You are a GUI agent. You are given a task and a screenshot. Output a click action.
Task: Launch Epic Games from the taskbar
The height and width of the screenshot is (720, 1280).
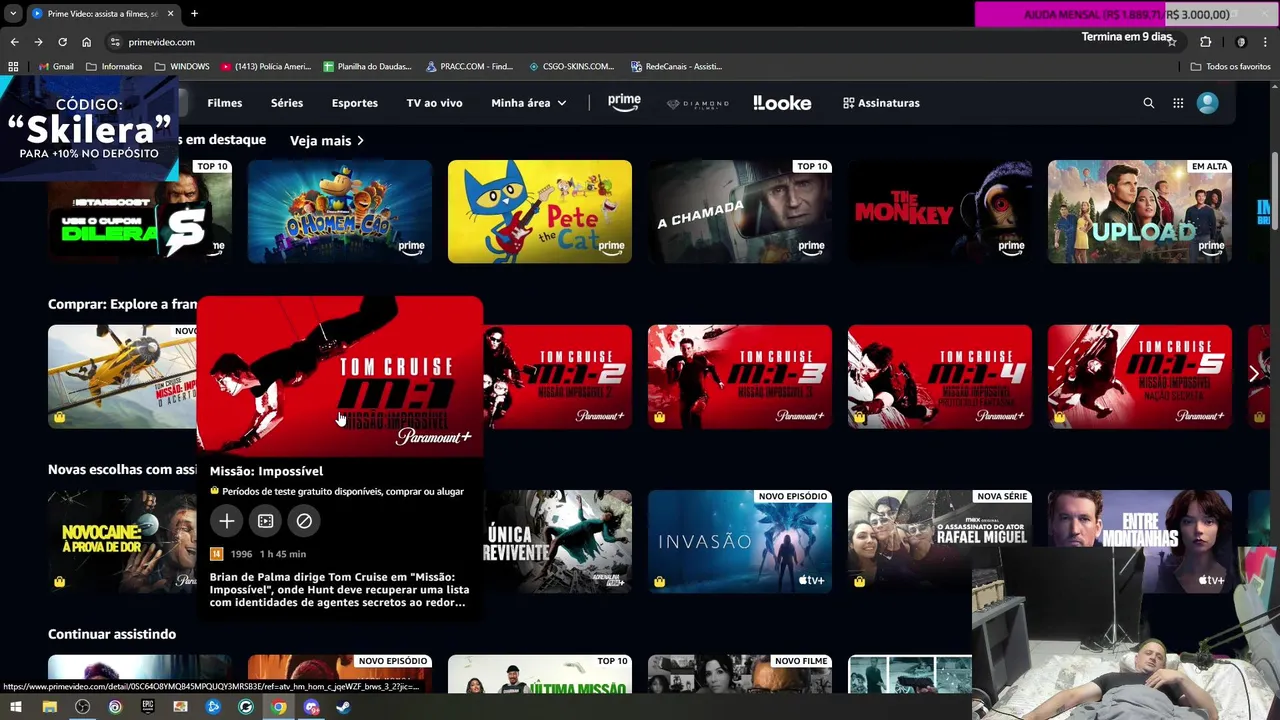148,707
